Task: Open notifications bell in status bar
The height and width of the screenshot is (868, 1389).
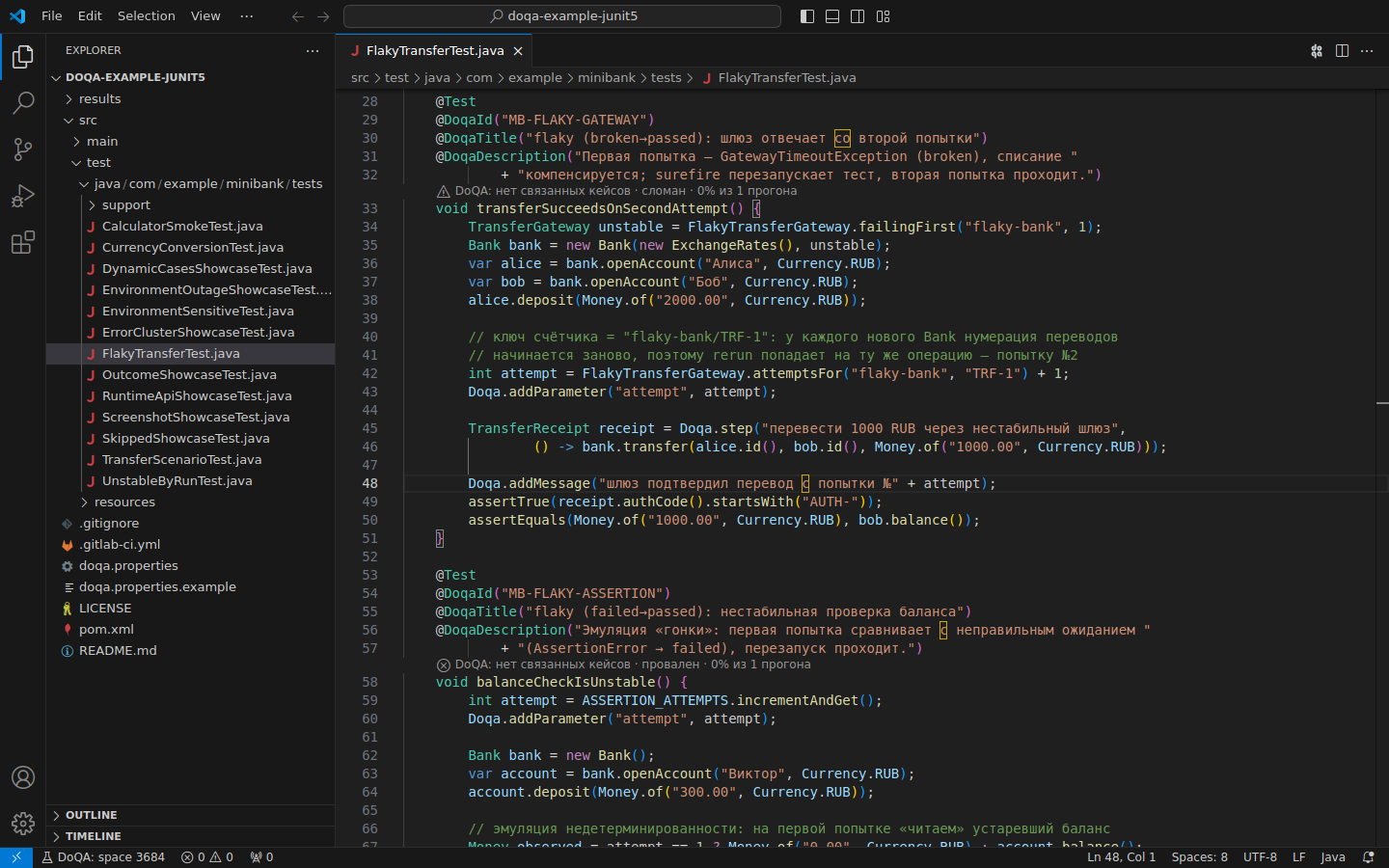Action: [1368, 857]
